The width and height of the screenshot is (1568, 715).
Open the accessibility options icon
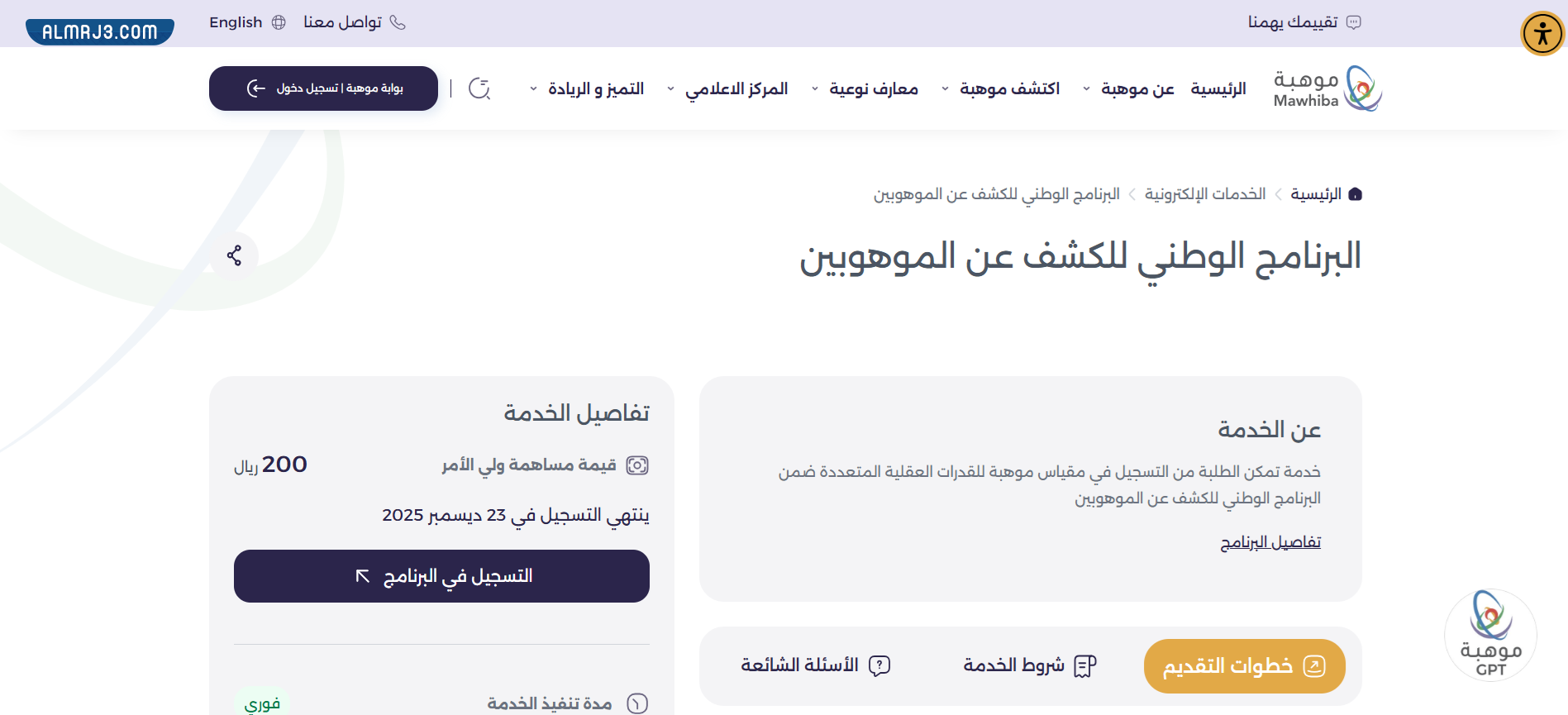[x=1542, y=34]
